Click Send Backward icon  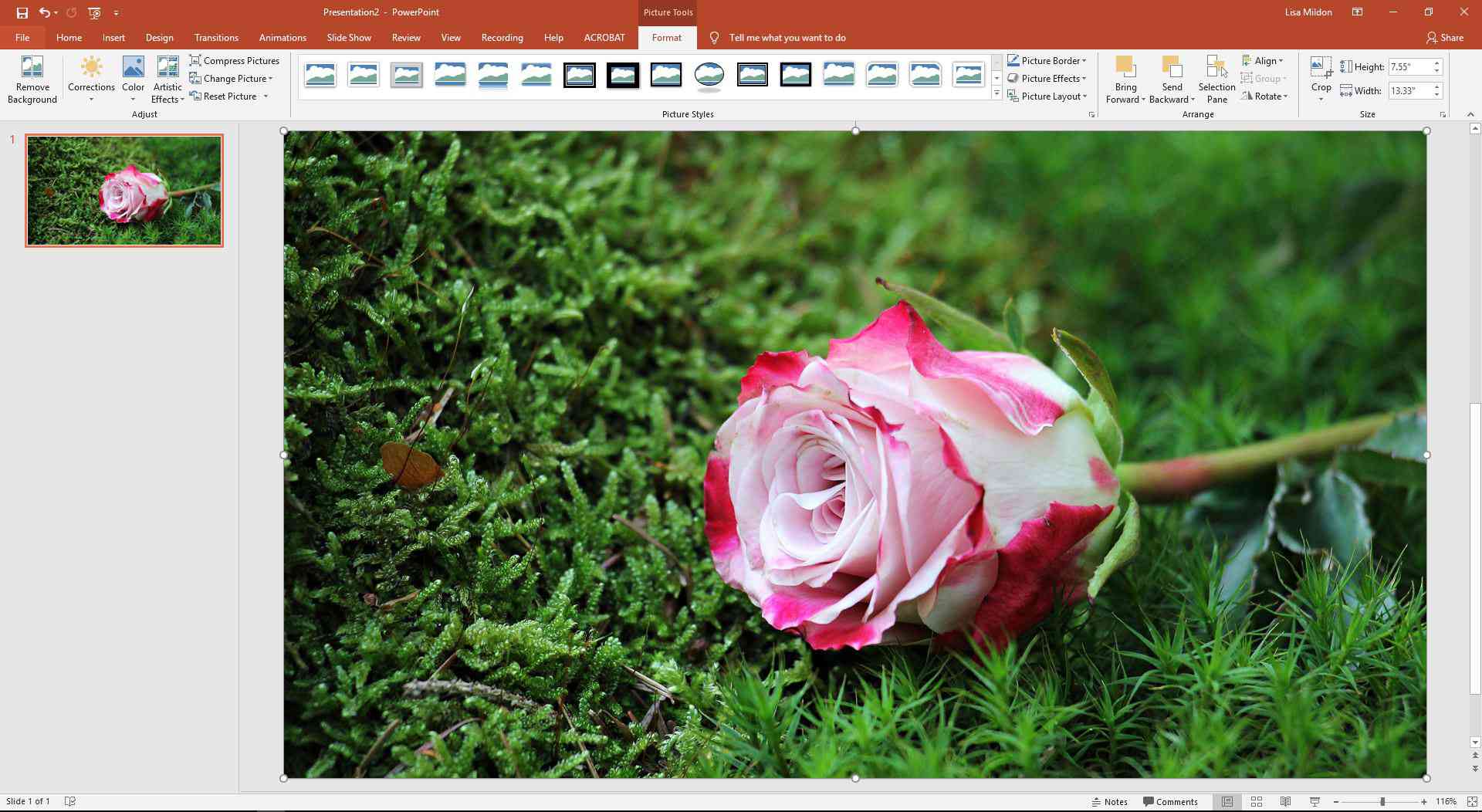(x=1172, y=67)
